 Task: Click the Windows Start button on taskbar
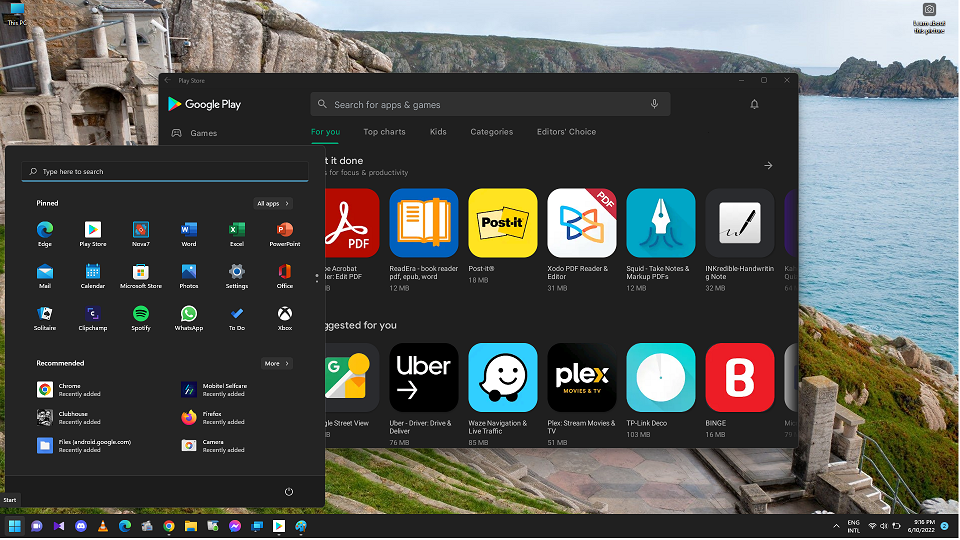click(x=15, y=526)
